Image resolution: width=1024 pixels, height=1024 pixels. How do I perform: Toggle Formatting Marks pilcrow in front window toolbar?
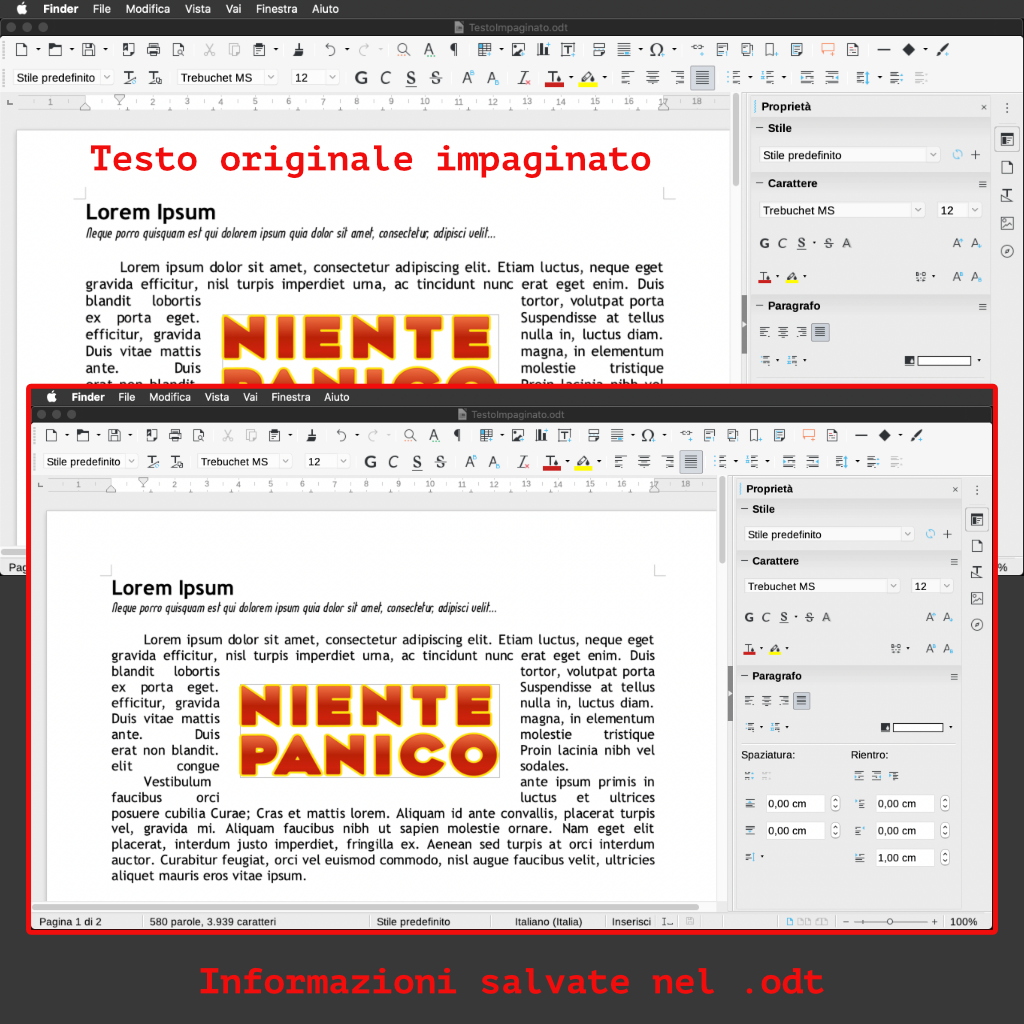(x=457, y=435)
